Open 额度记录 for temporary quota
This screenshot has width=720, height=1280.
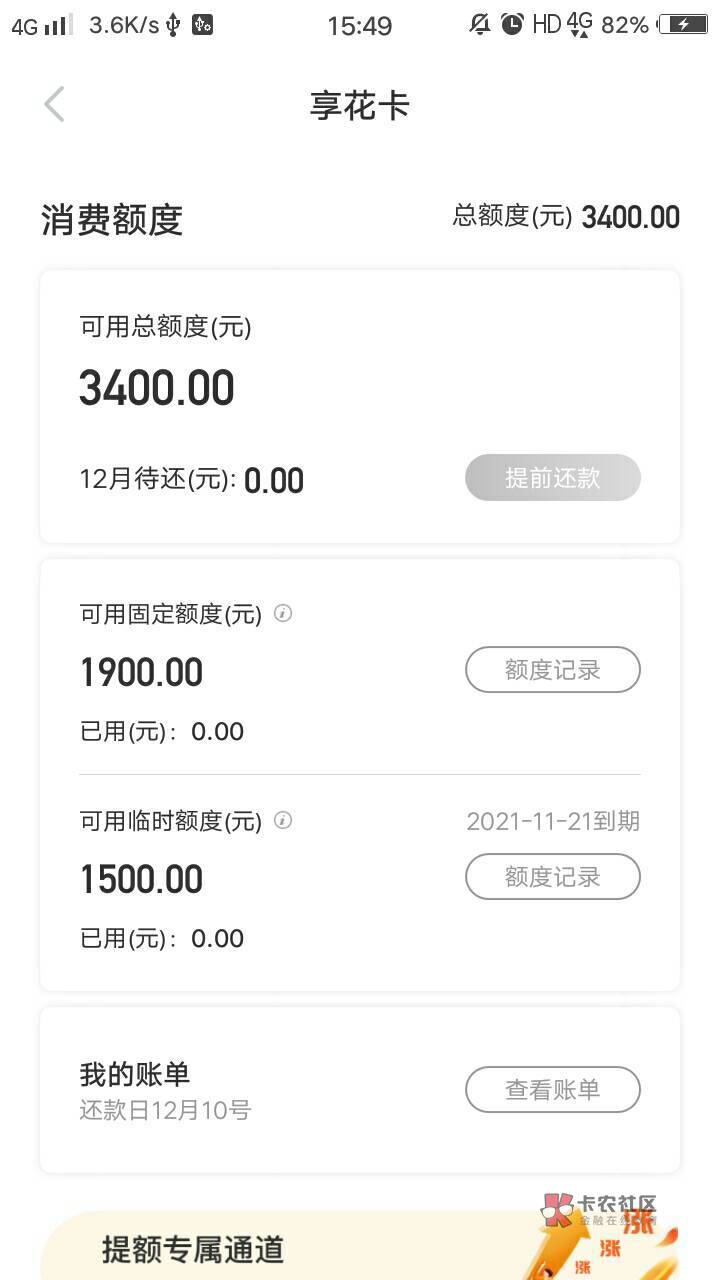coord(552,877)
